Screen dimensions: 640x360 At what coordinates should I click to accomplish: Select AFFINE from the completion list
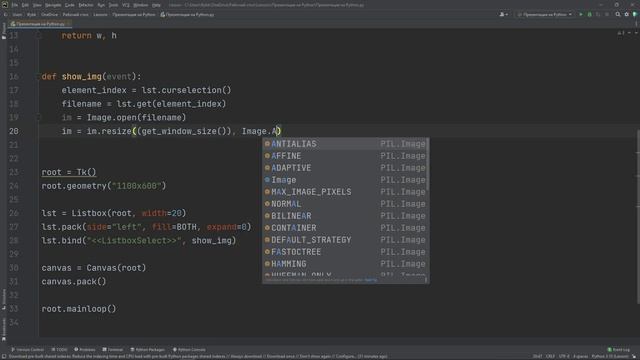click(x=345, y=156)
